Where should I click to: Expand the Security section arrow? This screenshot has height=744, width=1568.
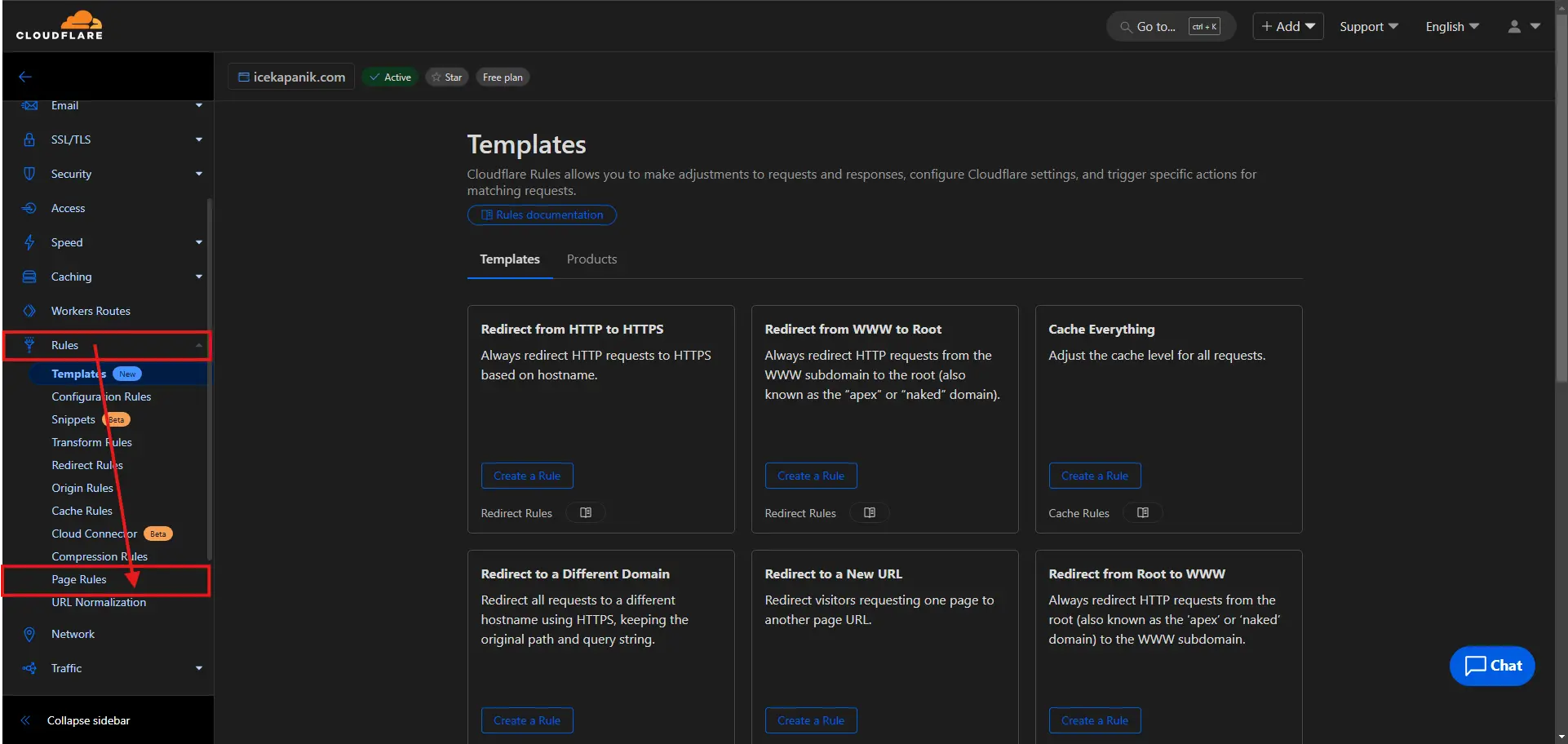[198, 174]
